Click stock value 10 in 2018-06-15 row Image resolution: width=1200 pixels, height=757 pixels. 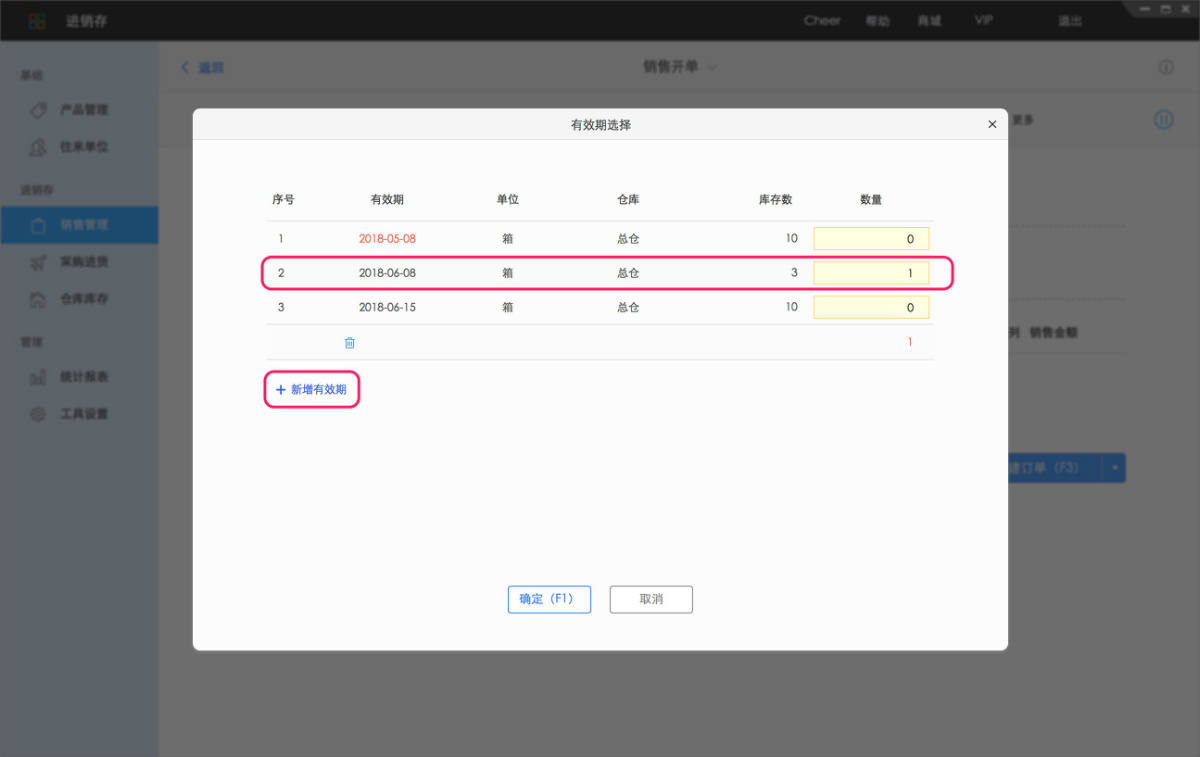pos(792,307)
